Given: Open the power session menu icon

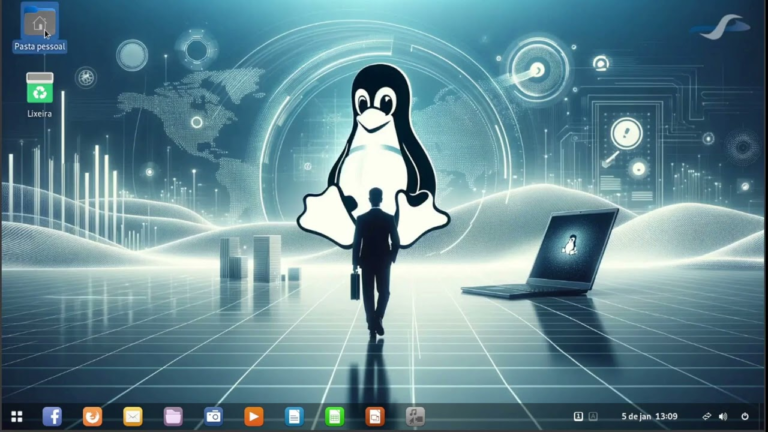Looking at the screenshot, I should click(745, 416).
